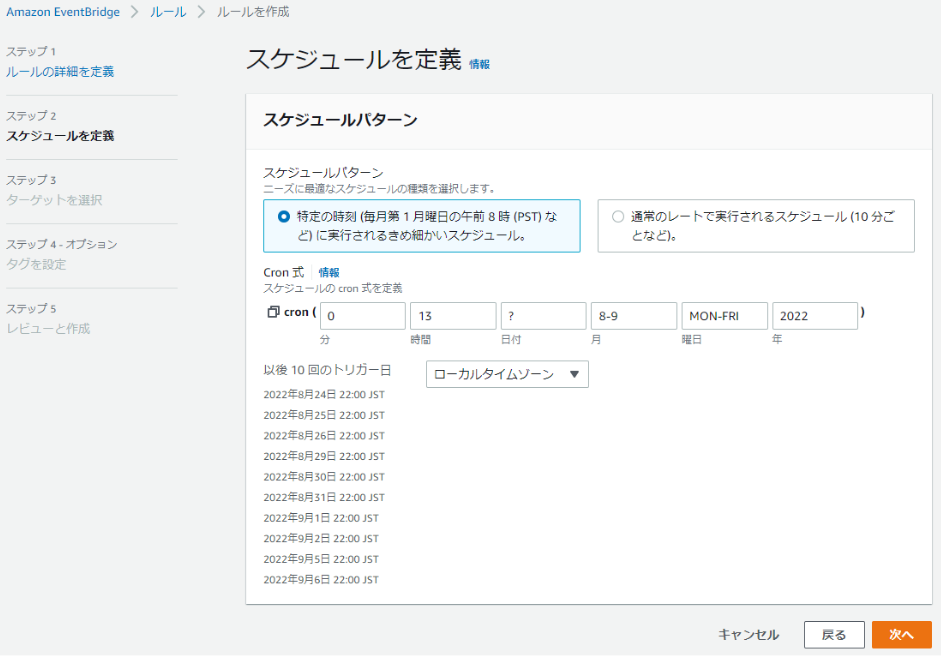Click the dropdown arrow in timezone selector
Screen dimensions: 941x656
pyautogui.click(x=574, y=374)
